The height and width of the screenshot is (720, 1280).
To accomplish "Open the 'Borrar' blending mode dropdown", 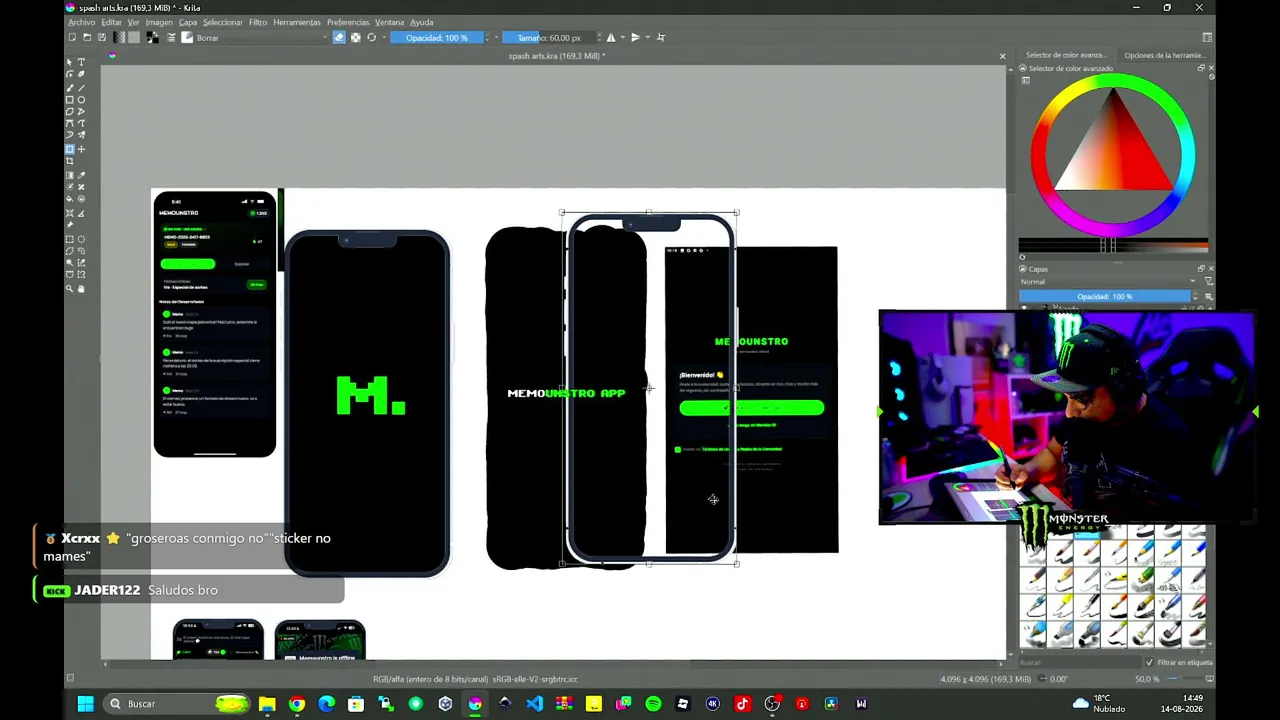I will pyautogui.click(x=261, y=38).
